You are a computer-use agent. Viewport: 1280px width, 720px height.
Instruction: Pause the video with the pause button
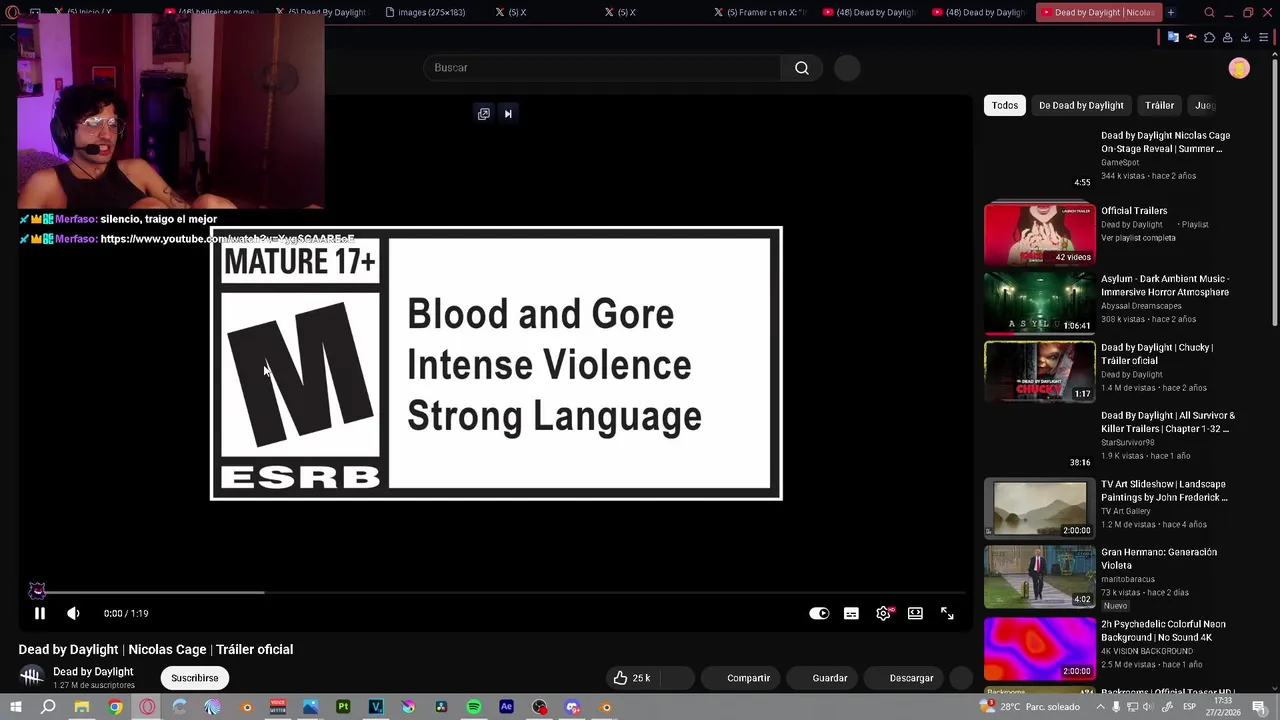40,613
